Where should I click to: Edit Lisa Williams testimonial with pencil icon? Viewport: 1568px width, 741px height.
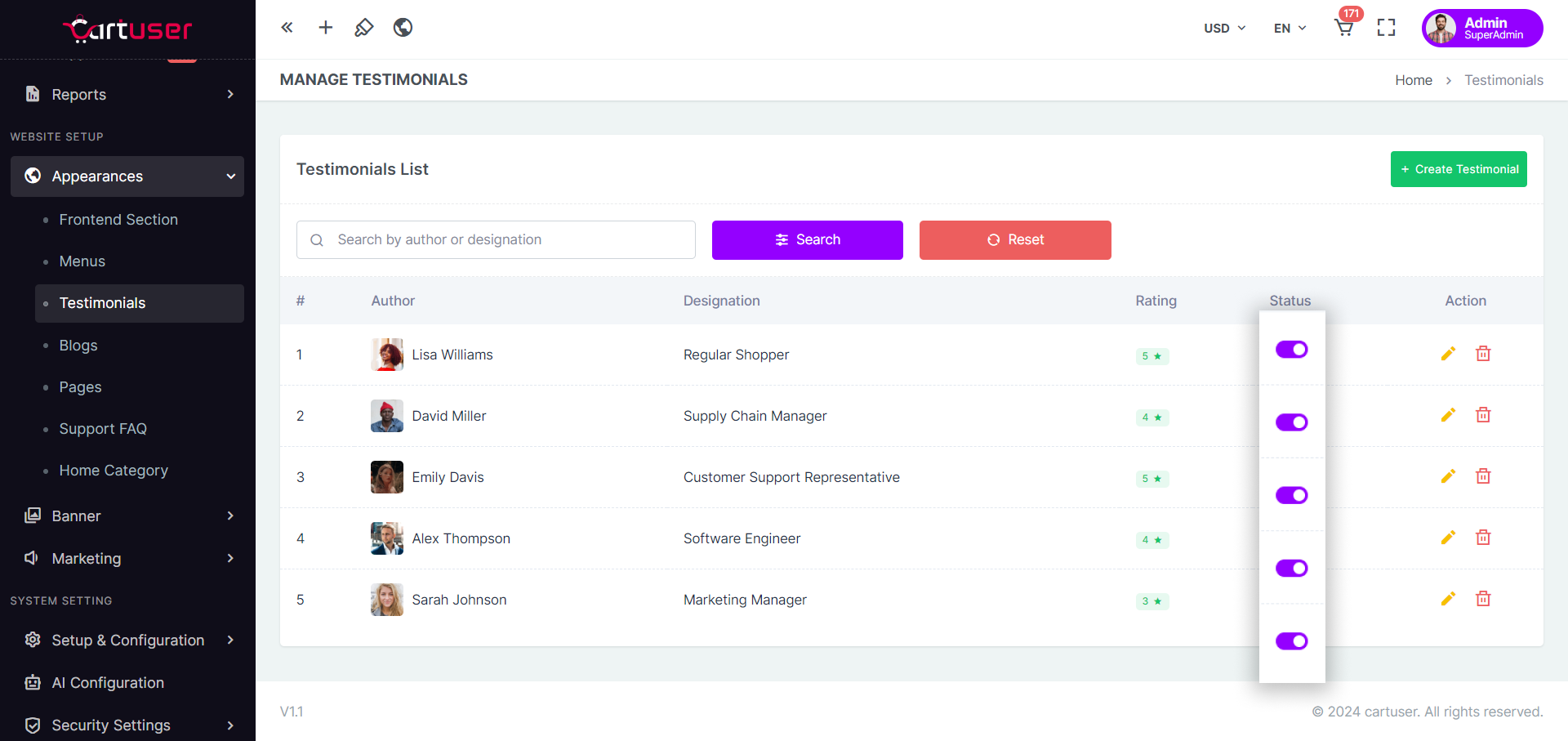coord(1448,354)
